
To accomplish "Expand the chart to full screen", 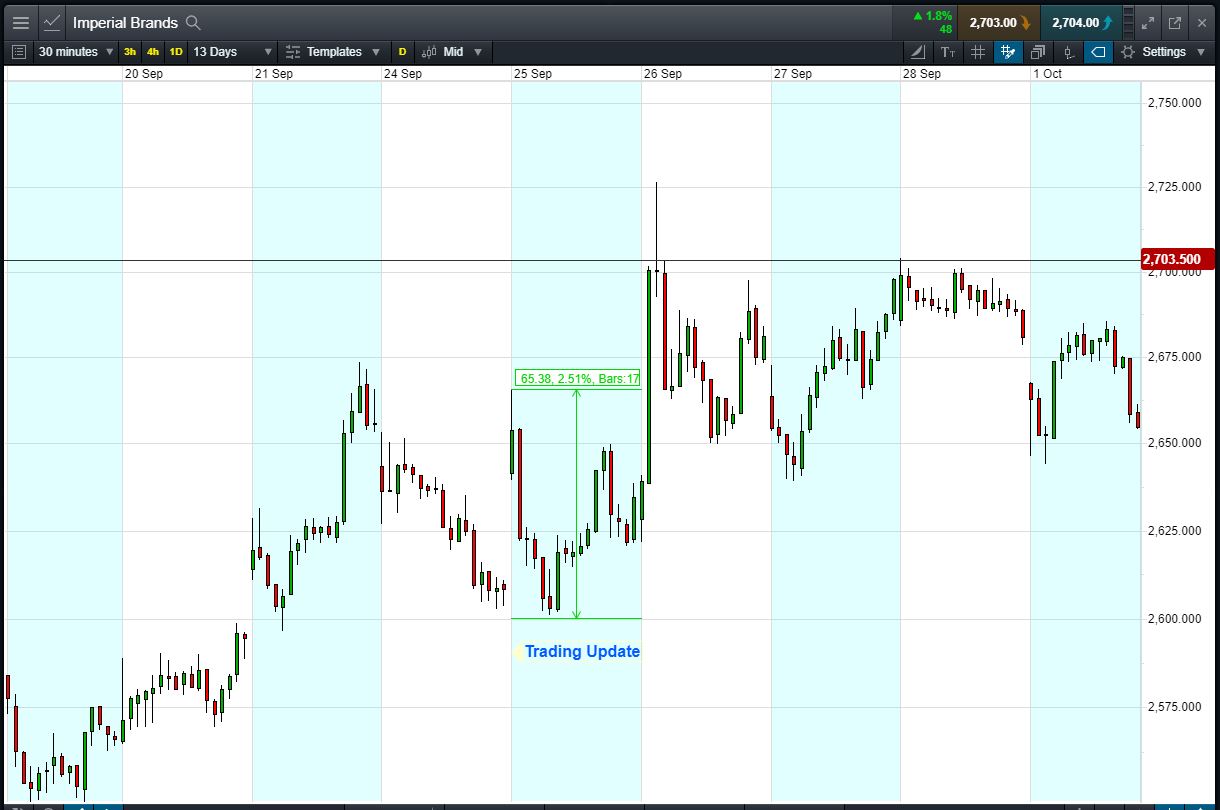I will (1148, 22).
